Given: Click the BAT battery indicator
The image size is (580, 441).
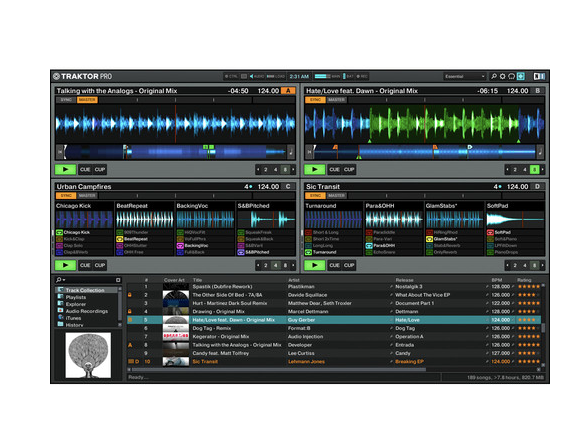Looking at the screenshot, I should click(x=348, y=77).
